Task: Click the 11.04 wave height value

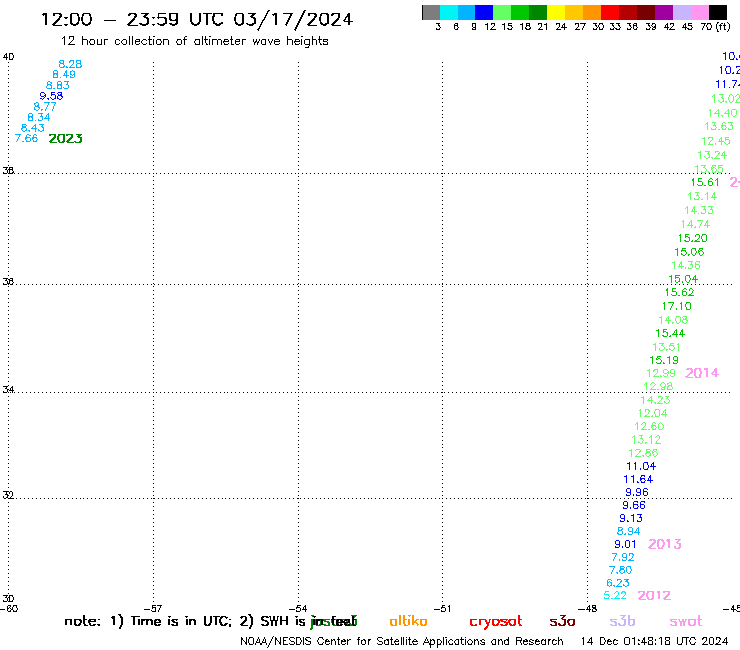Action: point(641,466)
